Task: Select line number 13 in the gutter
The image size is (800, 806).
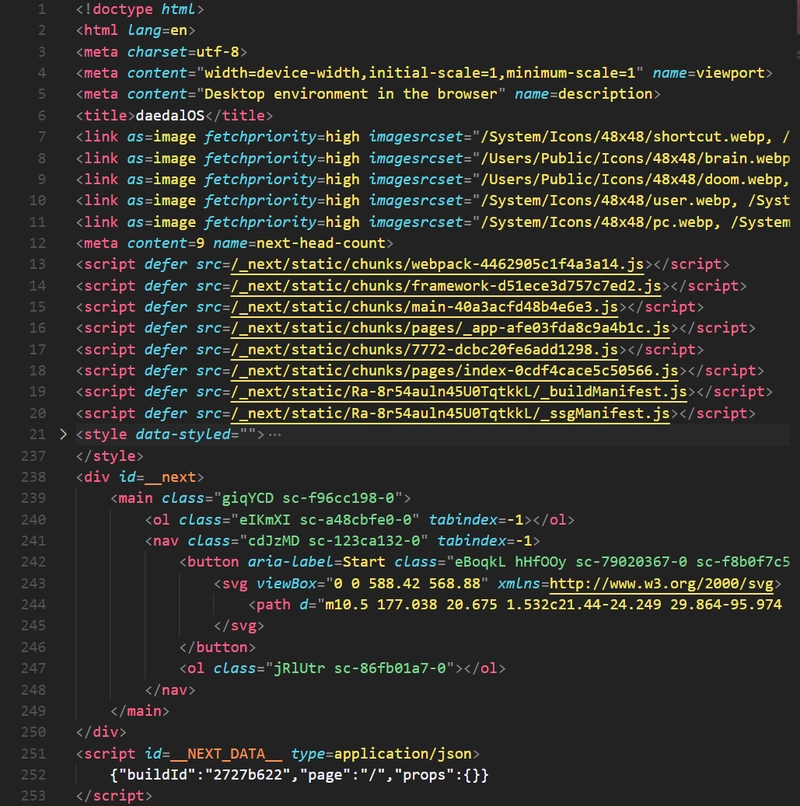Action: [37, 264]
